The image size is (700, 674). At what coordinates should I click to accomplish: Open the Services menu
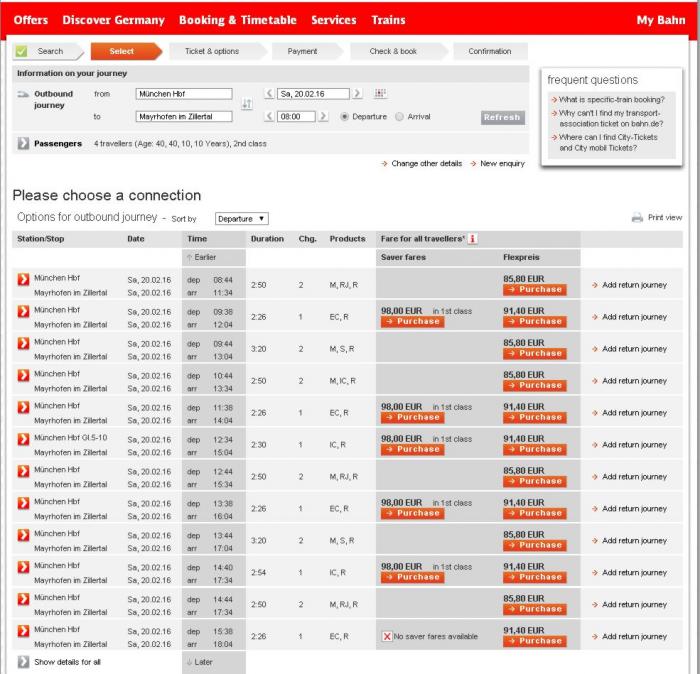(333, 20)
